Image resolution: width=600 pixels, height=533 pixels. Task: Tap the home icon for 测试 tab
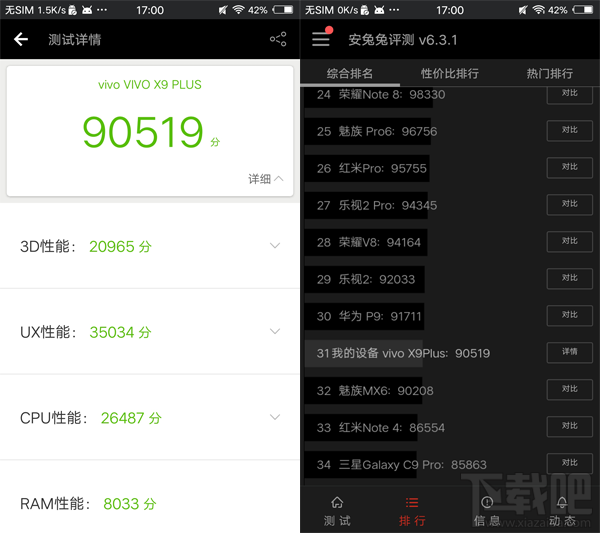click(x=337, y=502)
